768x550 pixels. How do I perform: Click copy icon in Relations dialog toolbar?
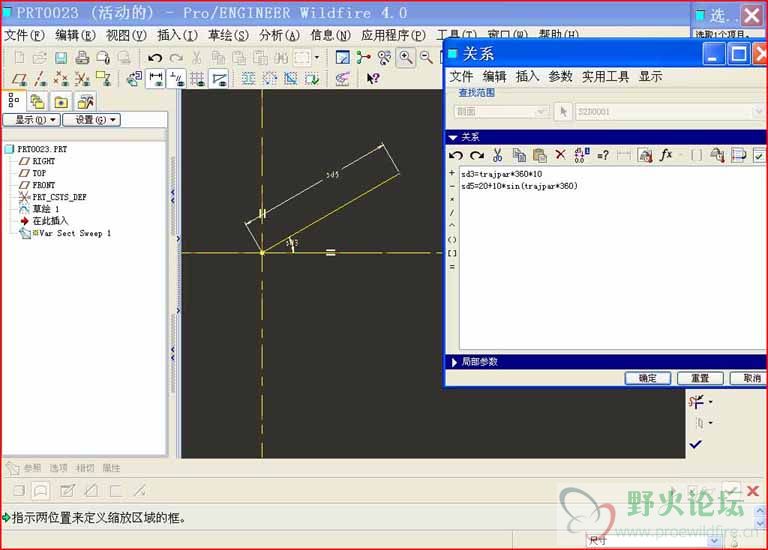click(519, 156)
